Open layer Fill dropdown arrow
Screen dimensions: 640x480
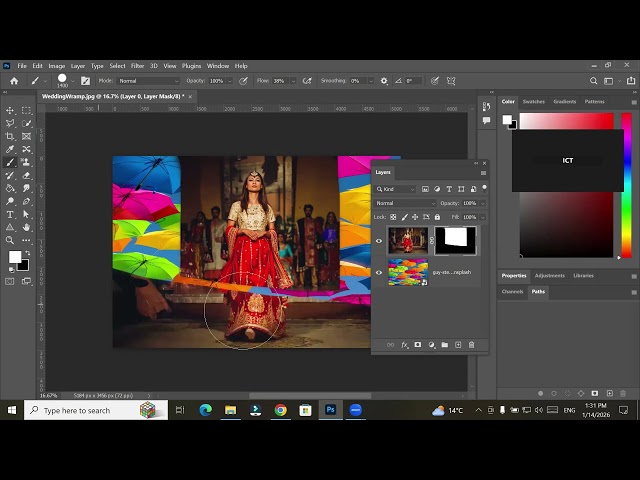click(x=482, y=217)
